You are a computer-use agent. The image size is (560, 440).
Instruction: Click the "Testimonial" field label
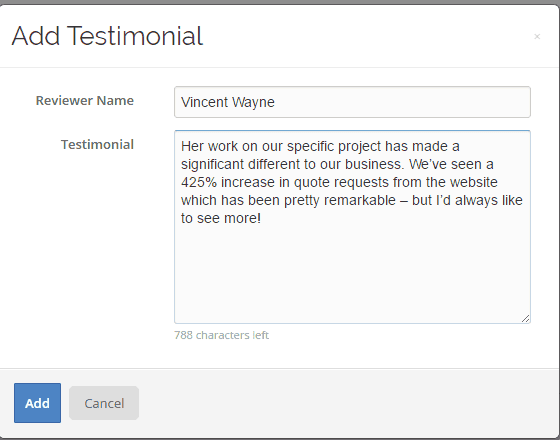pyautogui.click(x=97, y=145)
